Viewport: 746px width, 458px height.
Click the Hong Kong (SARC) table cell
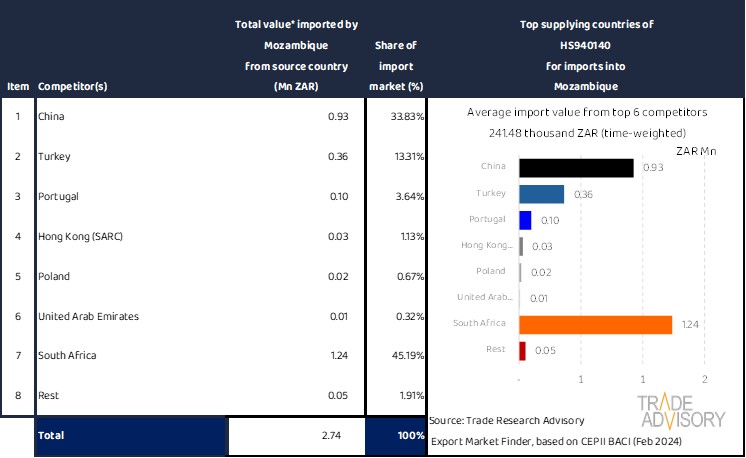(79, 236)
